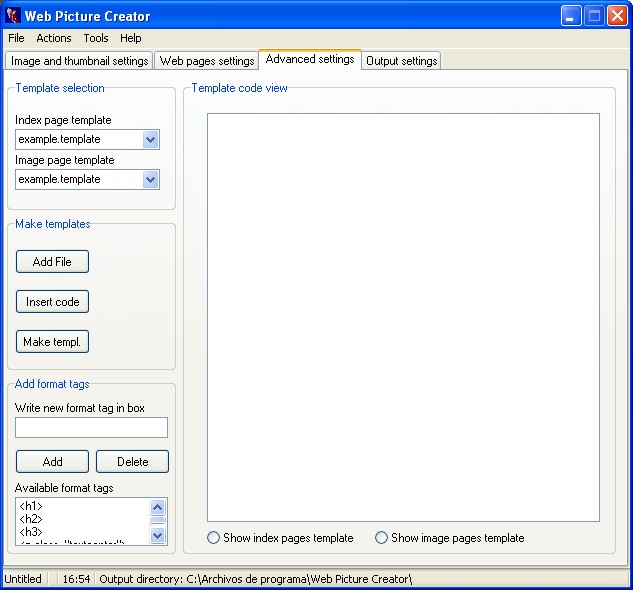Switch to Output settings tab
Viewport: 633px width, 590px height.
click(x=401, y=61)
